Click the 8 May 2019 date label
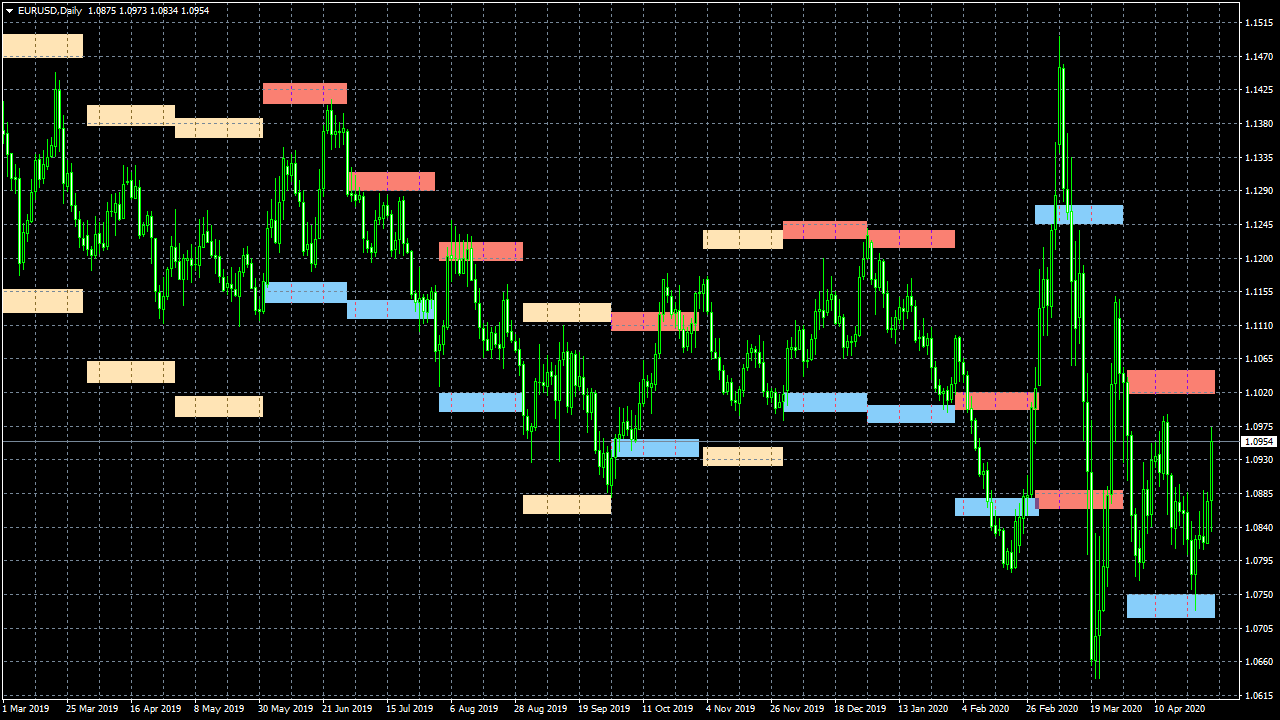Screen dimensions: 1280x720 pos(219,709)
